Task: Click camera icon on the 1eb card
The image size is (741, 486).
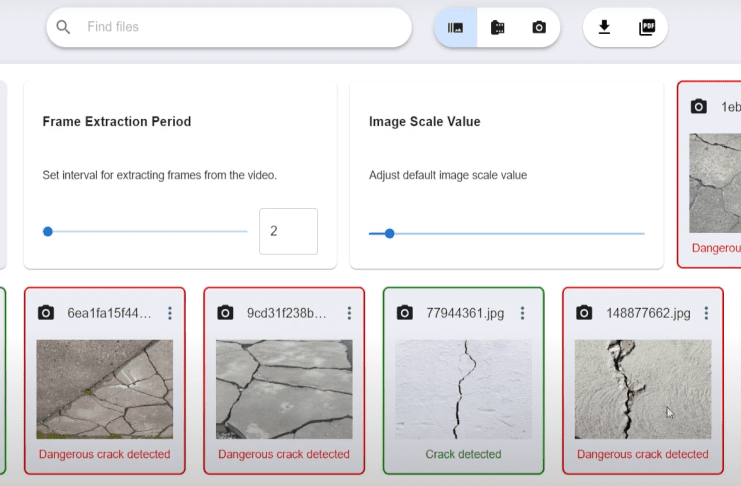Action: point(699,107)
